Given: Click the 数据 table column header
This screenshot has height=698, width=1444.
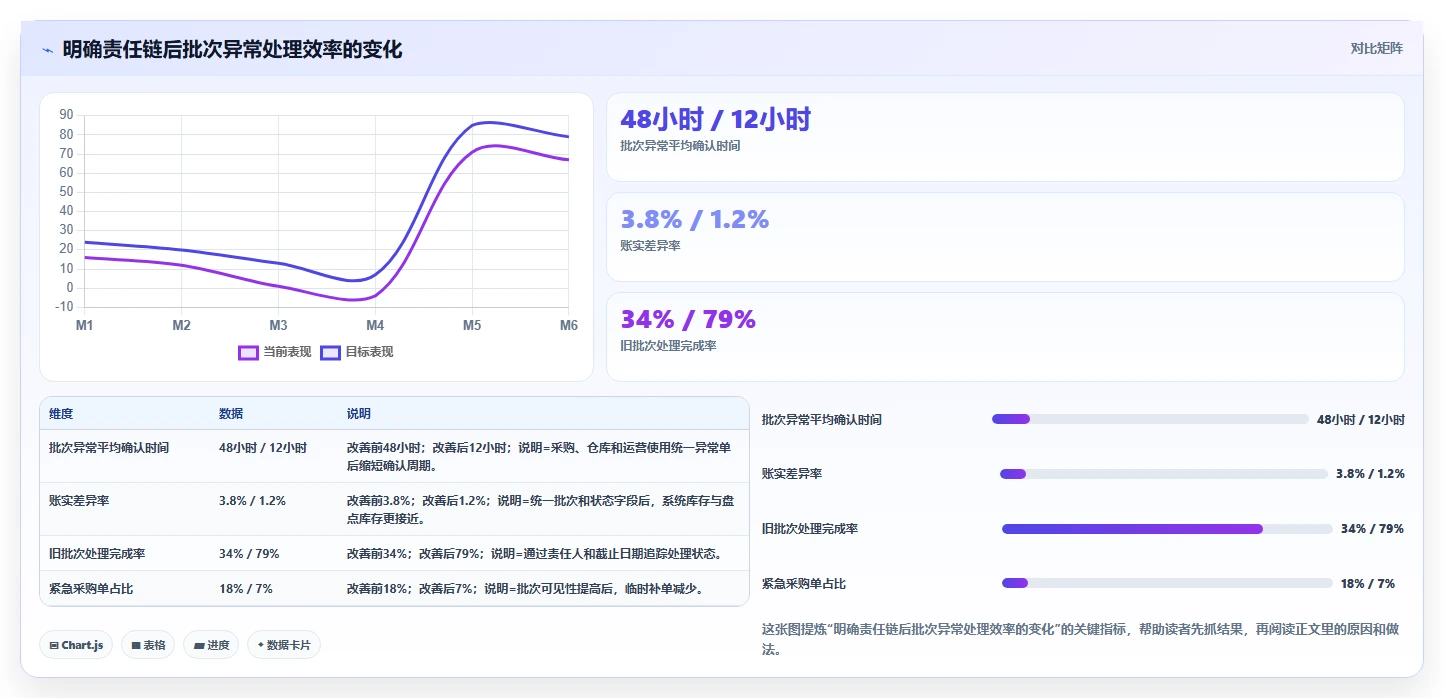Looking at the screenshot, I should [231, 414].
